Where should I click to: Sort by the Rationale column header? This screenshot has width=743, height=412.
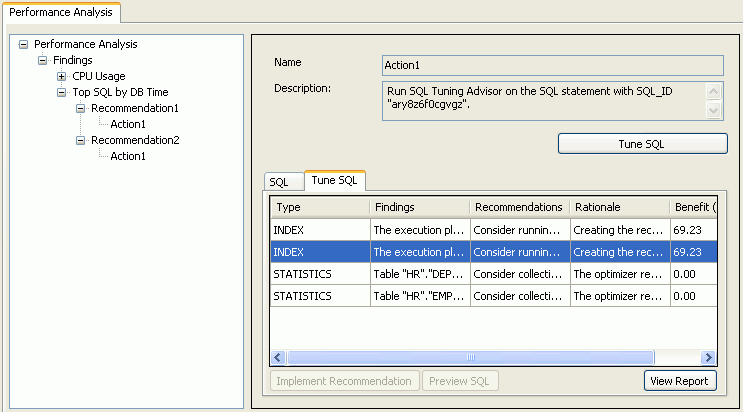pyautogui.click(x=620, y=207)
